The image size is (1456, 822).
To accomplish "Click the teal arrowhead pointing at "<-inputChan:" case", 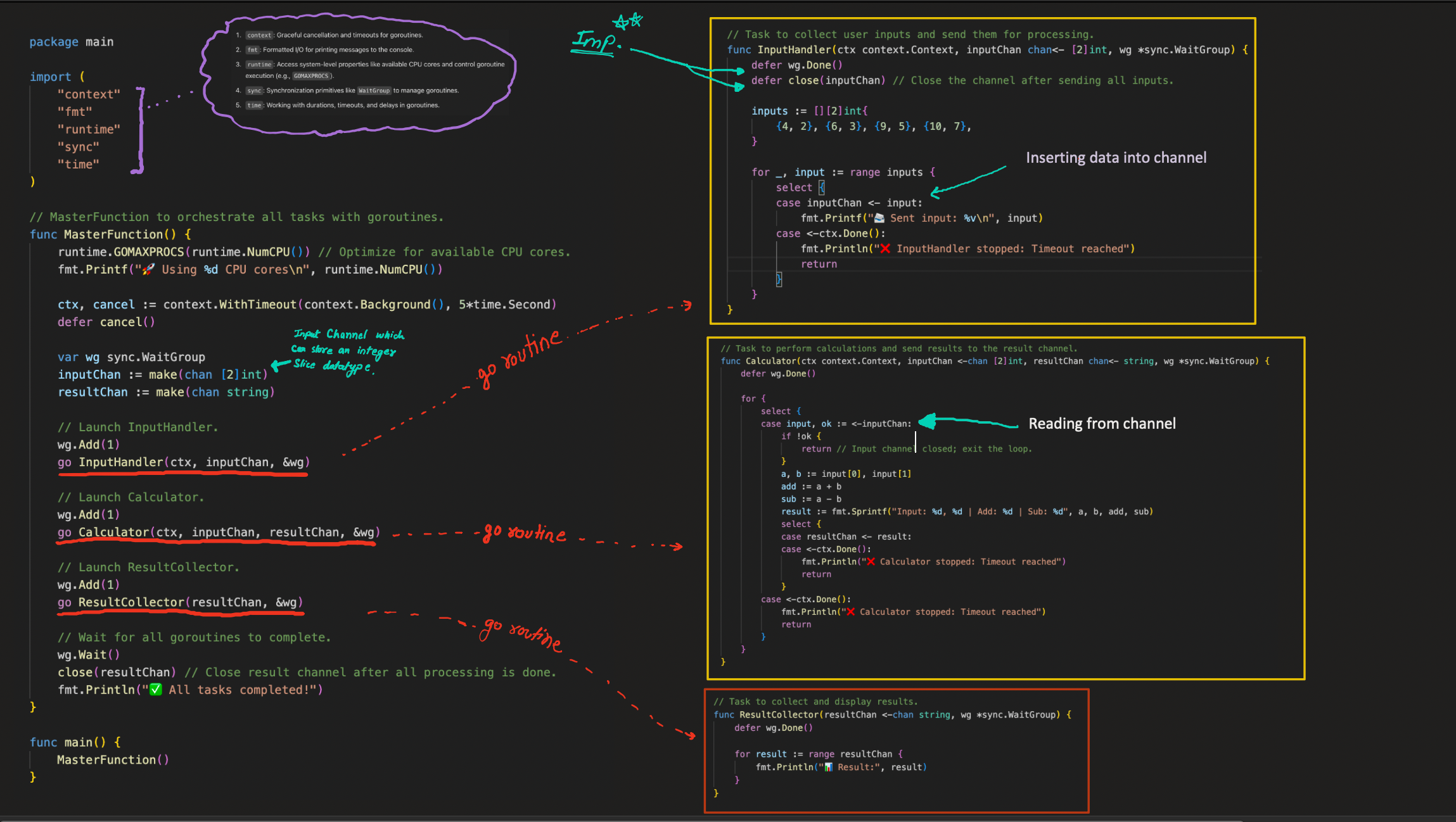I will 929,421.
